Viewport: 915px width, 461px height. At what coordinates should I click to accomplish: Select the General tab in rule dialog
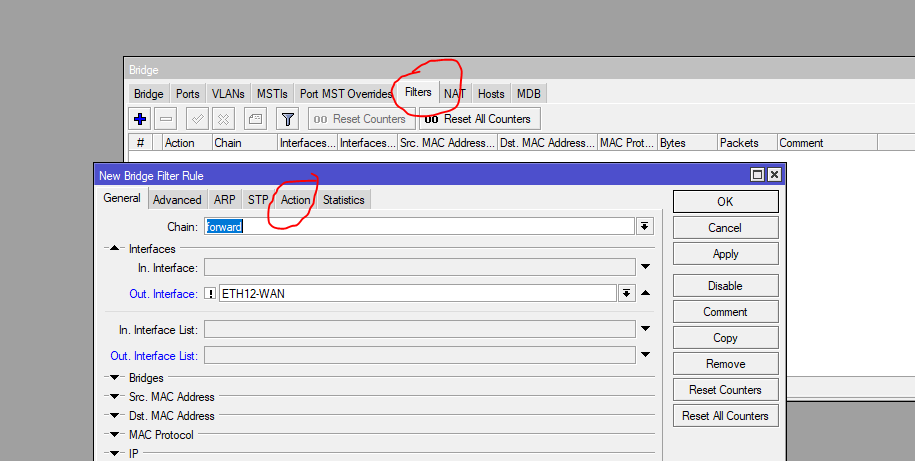coord(122,198)
